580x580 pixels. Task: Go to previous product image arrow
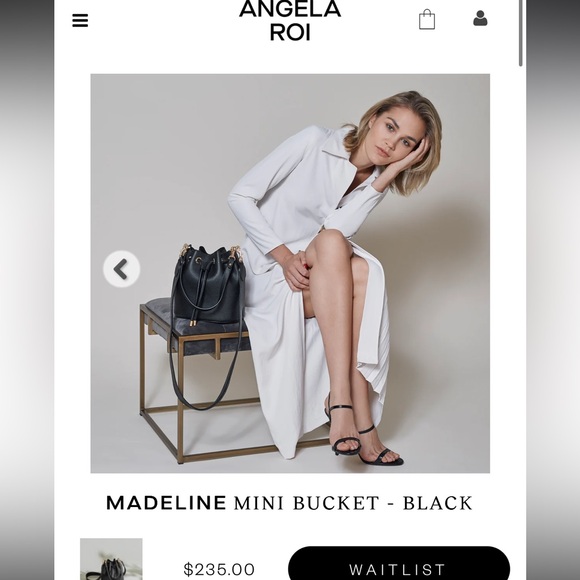point(121,269)
